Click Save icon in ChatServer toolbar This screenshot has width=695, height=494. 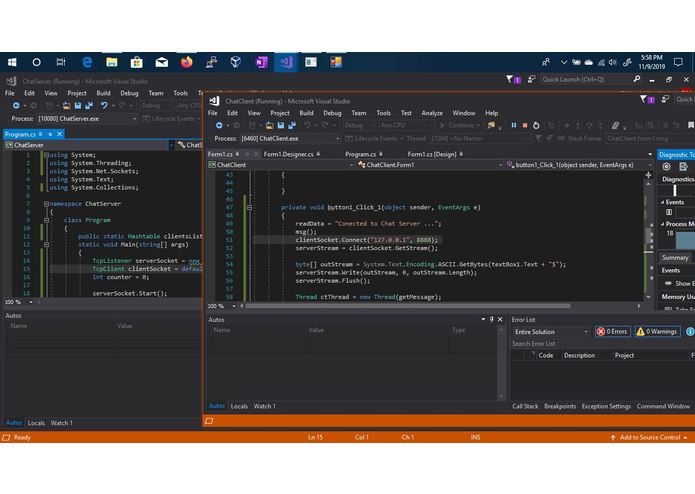[78, 105]
